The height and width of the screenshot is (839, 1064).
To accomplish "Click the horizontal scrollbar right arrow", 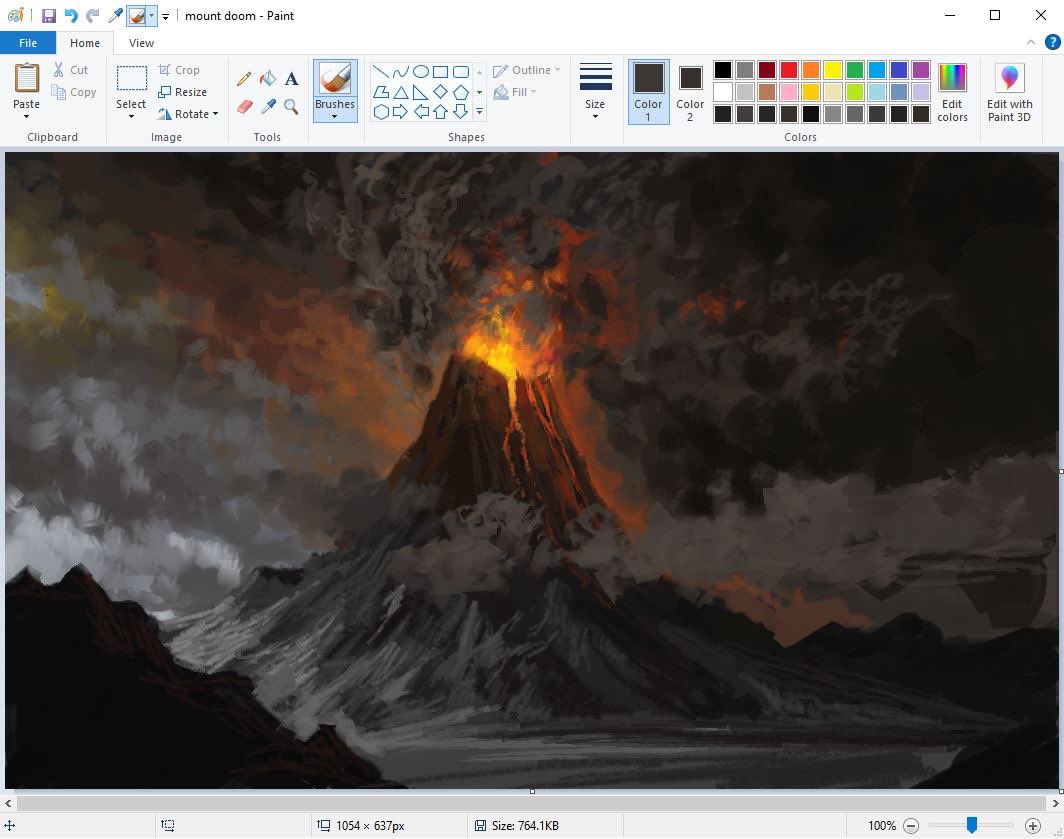I will pyautogui.click(x=1056, y=804).
